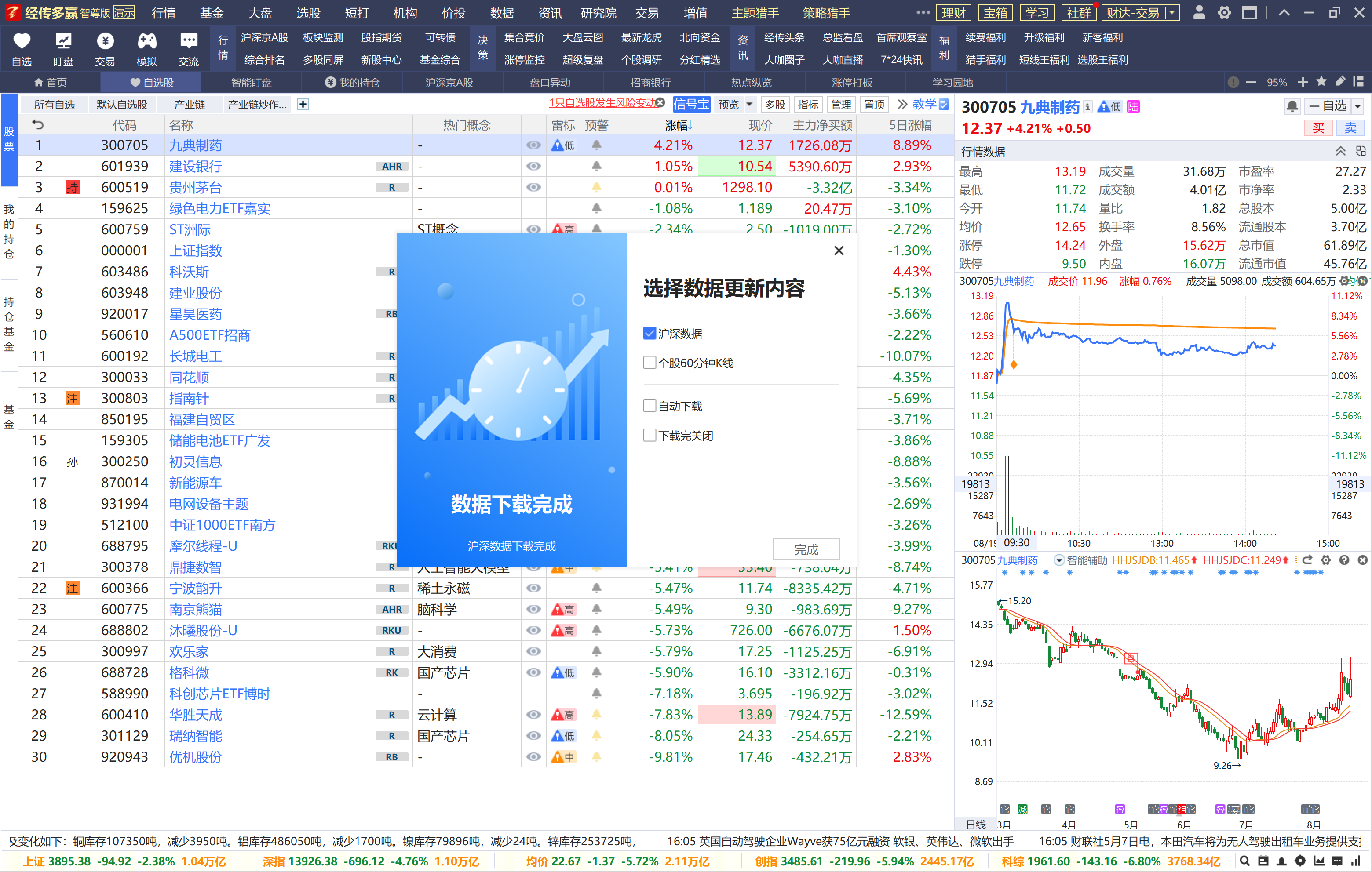1372x872 pixels.
Task: Add a new watchlist group with plus icon
Action: coord(303,104)
